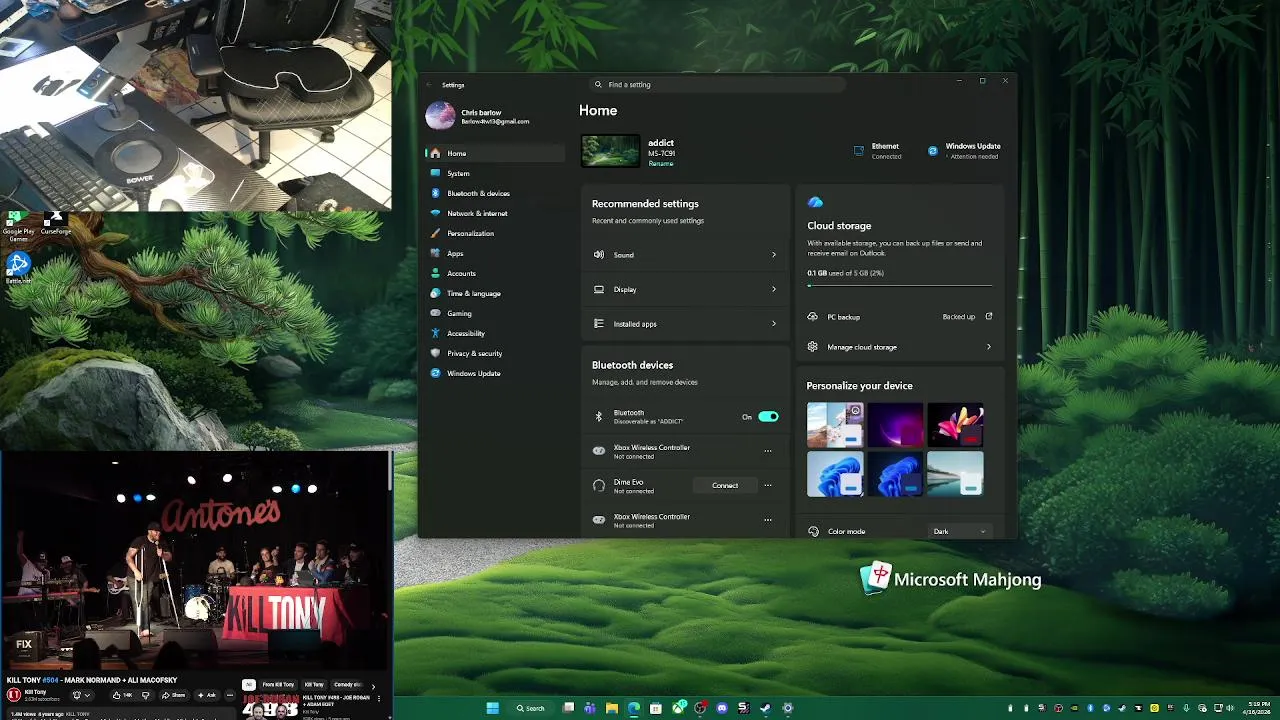
Task: Open the Xbox app from the taskbar
Action: tap(679, 708)
